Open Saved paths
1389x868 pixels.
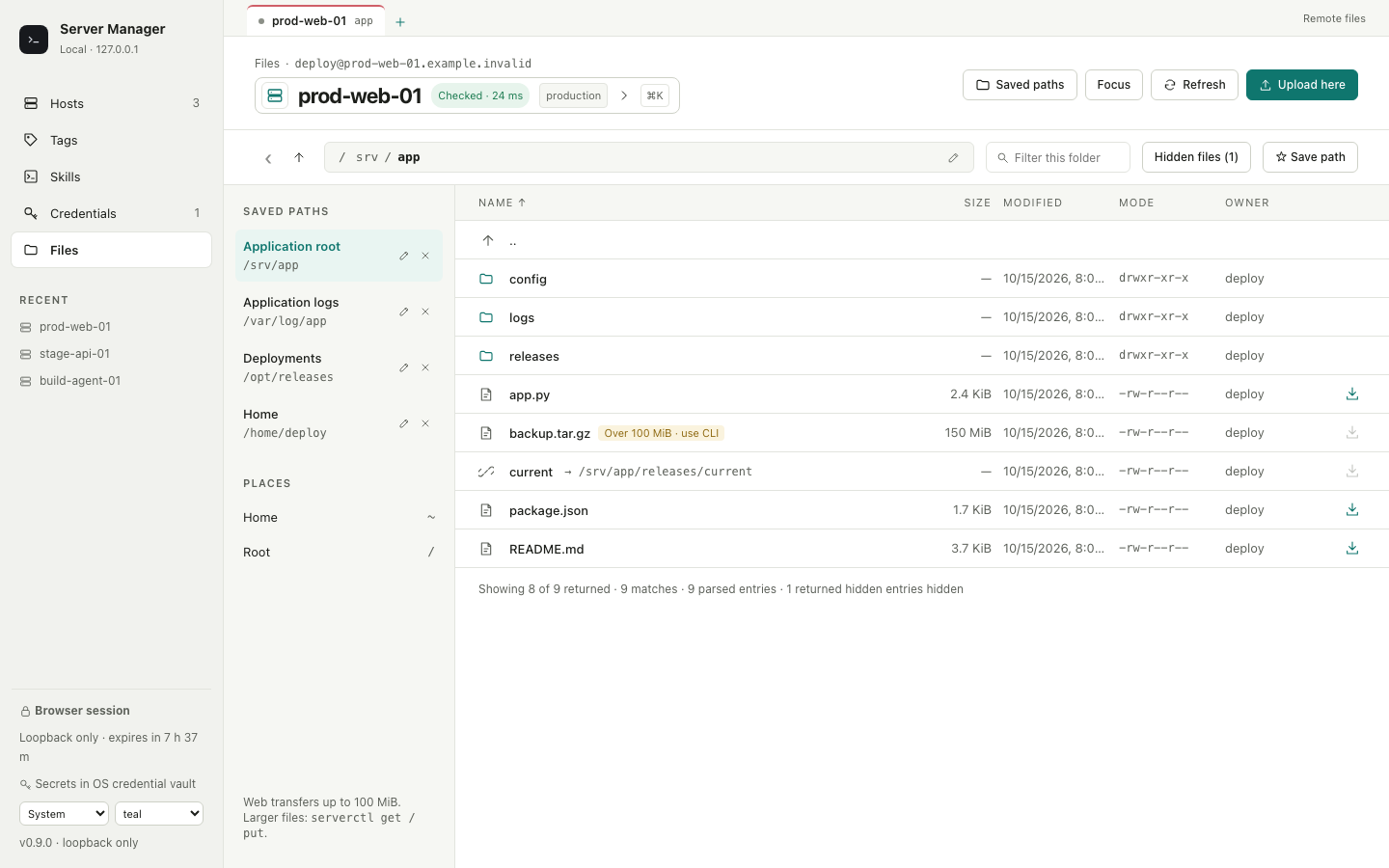1020,85
